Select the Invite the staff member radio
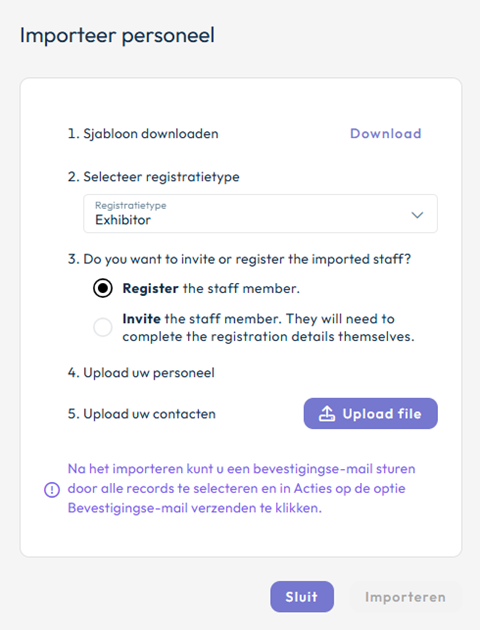Viewport: 480px width, 630px height. tap(103, 327)
